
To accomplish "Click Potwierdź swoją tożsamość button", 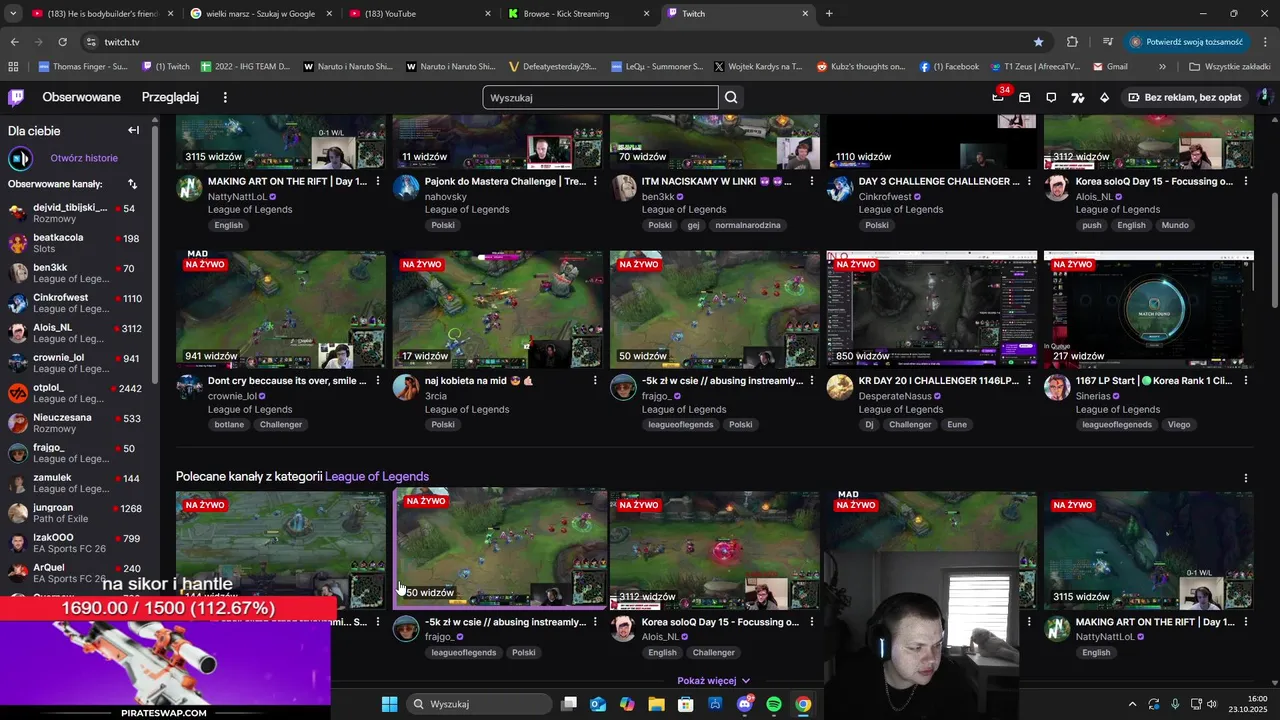I will (1186, 42).
